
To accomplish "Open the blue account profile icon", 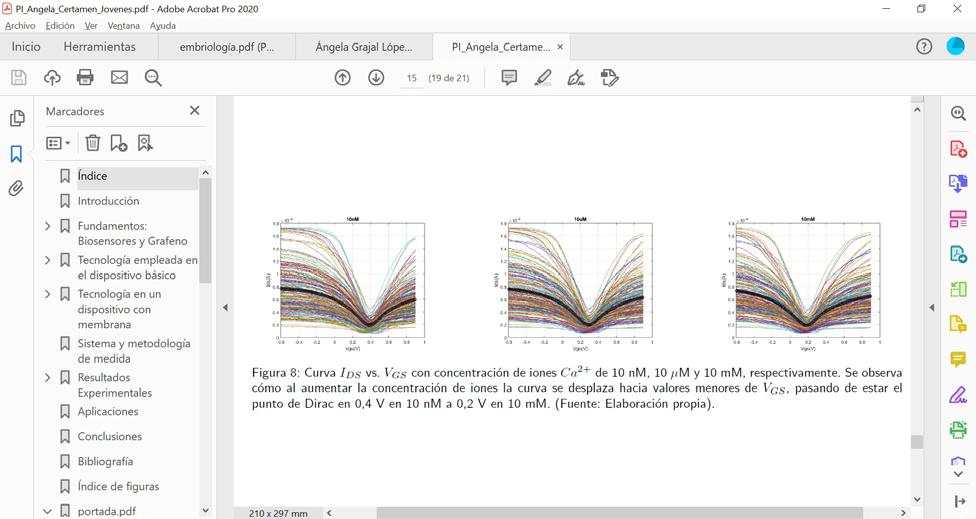I will [955, 46].
